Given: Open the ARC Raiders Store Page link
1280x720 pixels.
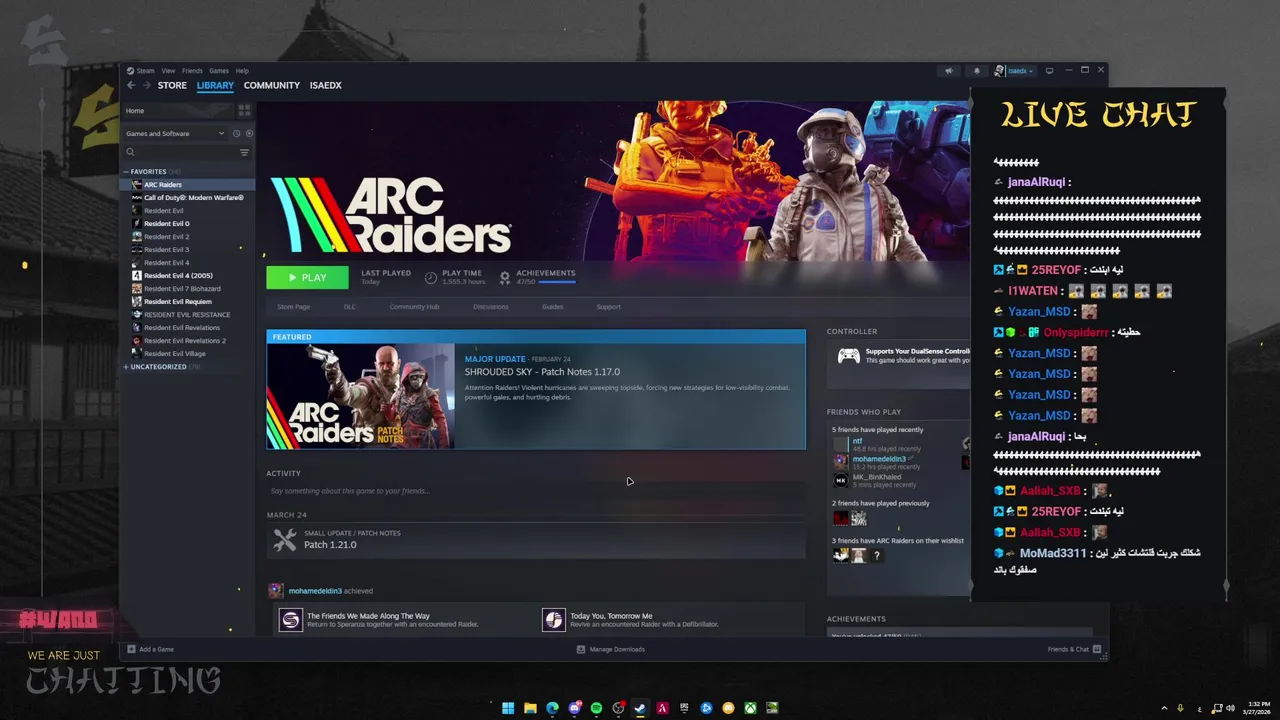Looking at the screenshot, I should (x=293, y=307).
